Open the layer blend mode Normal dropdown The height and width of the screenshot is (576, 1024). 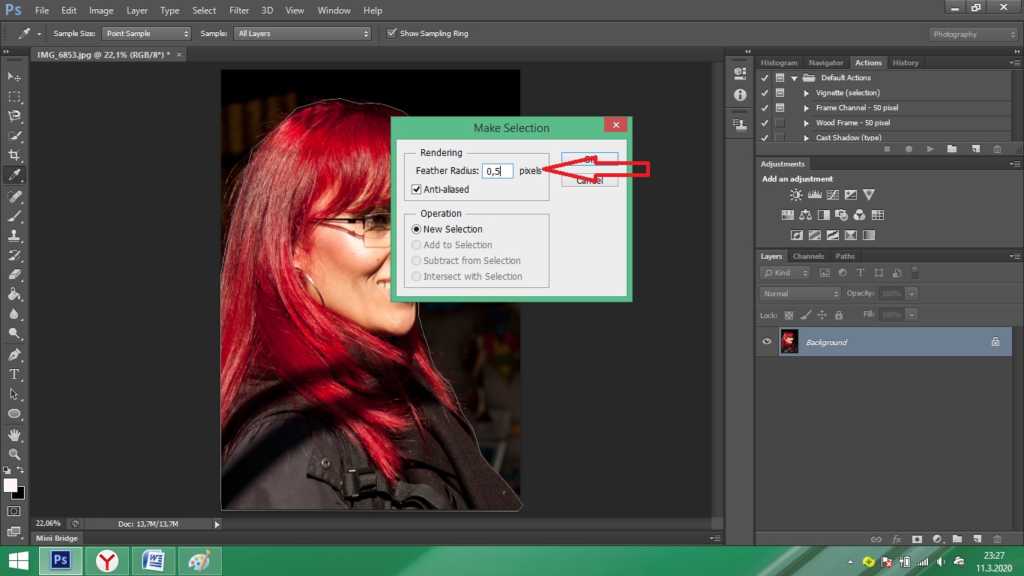click(799, 293)
